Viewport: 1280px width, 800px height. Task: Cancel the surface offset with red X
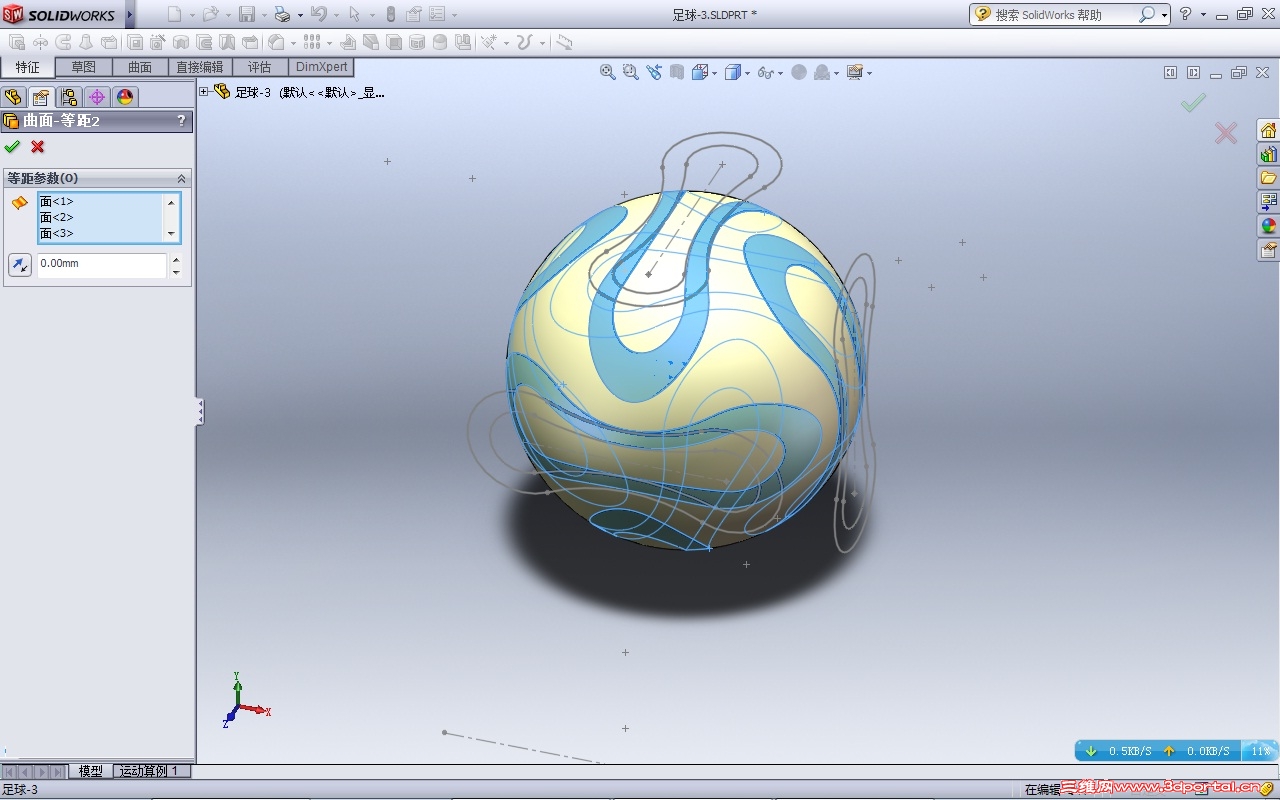[38, 147]
